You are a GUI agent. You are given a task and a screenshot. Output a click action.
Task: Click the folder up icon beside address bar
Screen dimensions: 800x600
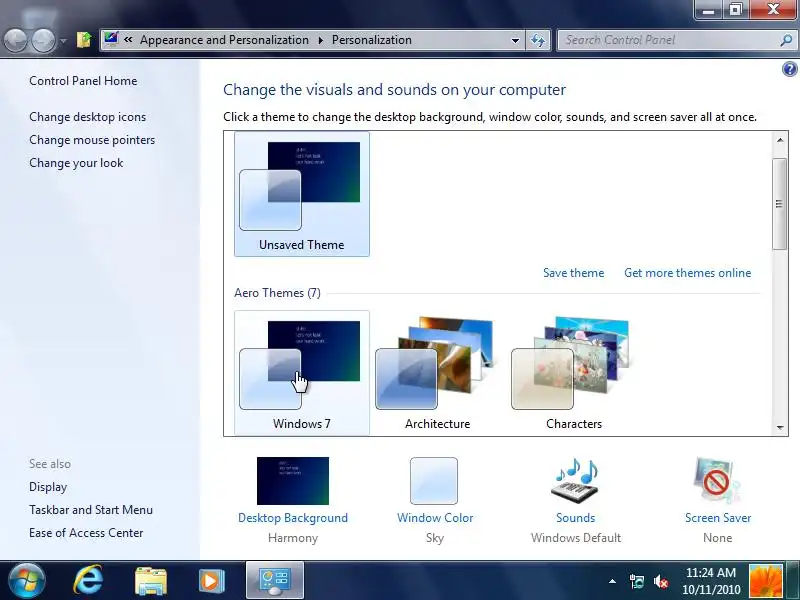coord(84,39)
